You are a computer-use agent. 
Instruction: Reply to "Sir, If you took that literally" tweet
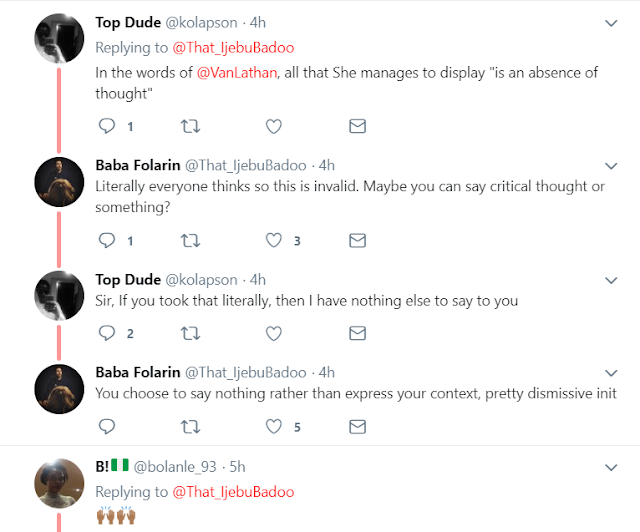[x=108, y=333]
